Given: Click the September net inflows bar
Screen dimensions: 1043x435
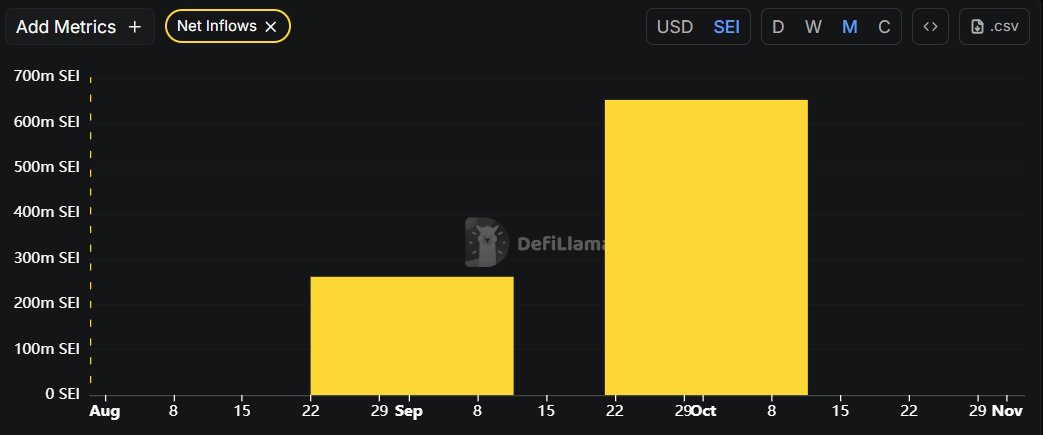Looking at the screenshot, I should pyautogui.click(x=412, y=335).
